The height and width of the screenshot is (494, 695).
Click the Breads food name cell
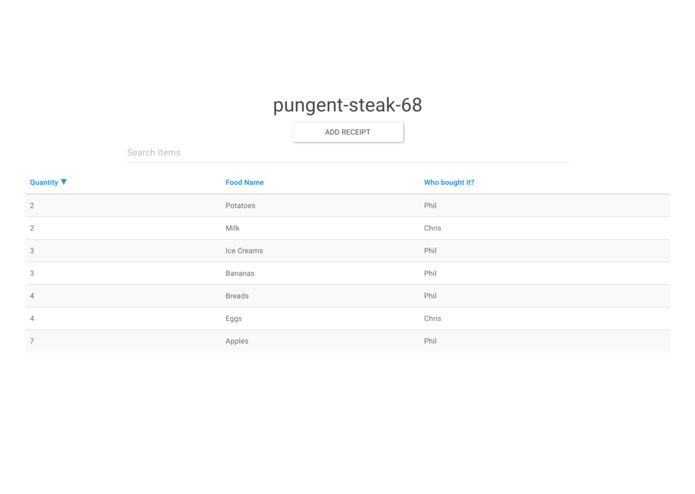tap(237, 296)
